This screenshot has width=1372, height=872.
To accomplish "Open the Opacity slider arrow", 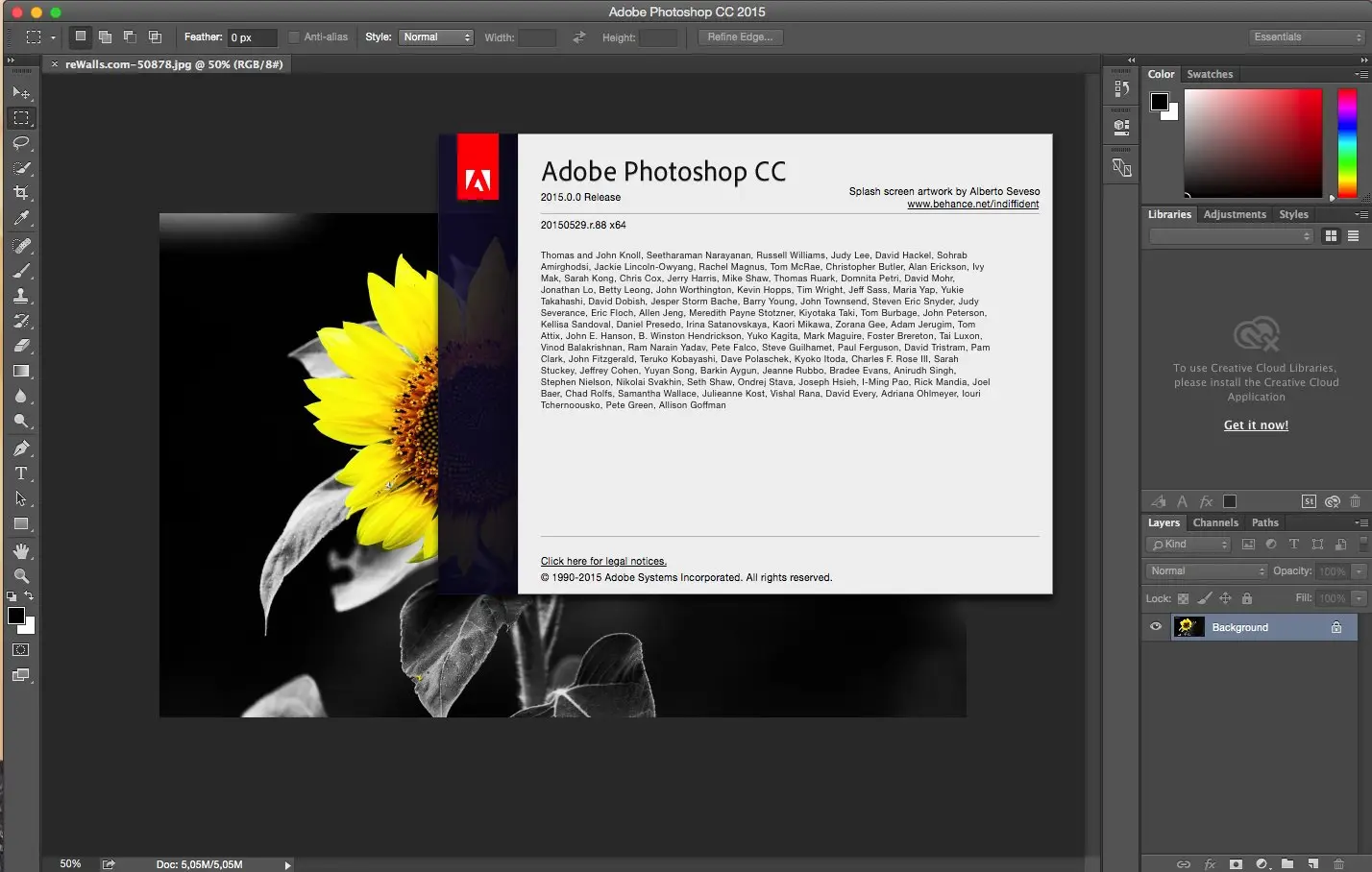I will [x=1359, y=571].
